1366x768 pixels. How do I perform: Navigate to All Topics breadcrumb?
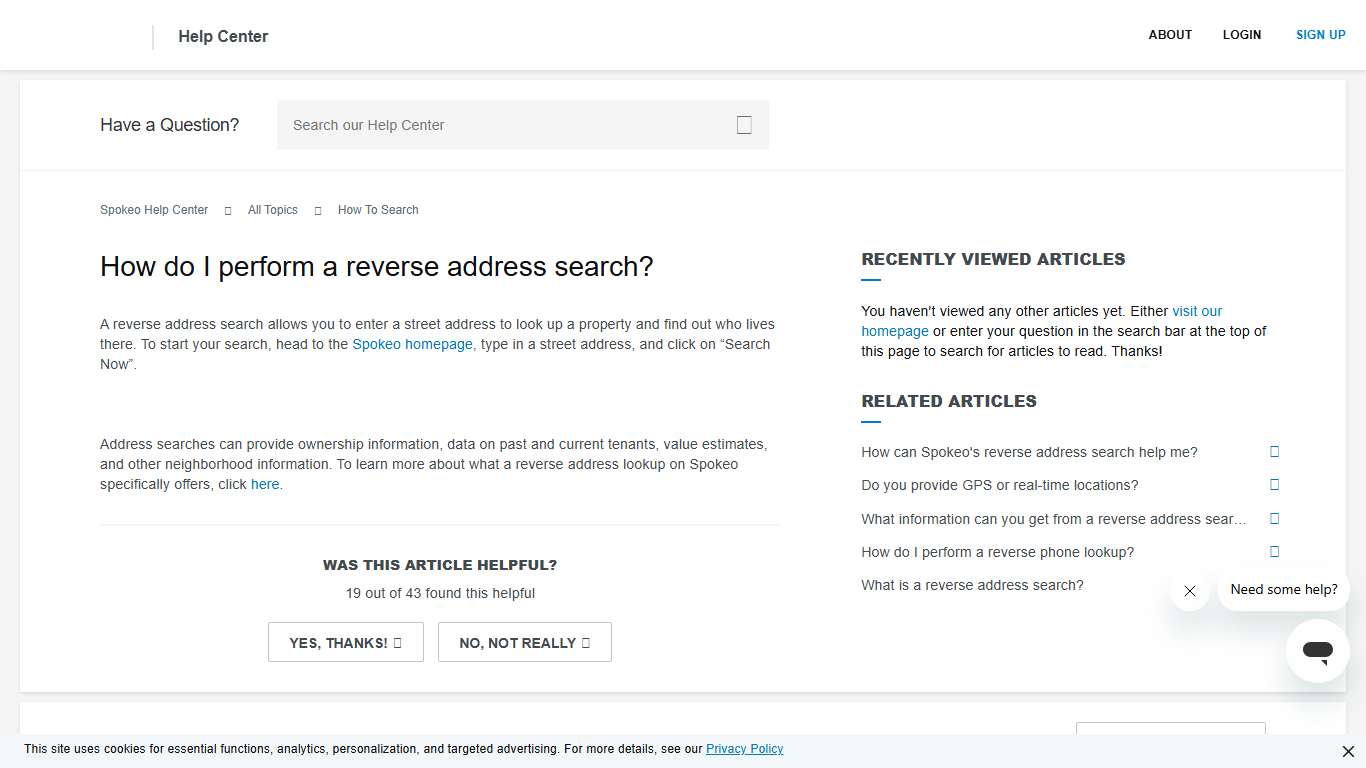click(272, 210)
